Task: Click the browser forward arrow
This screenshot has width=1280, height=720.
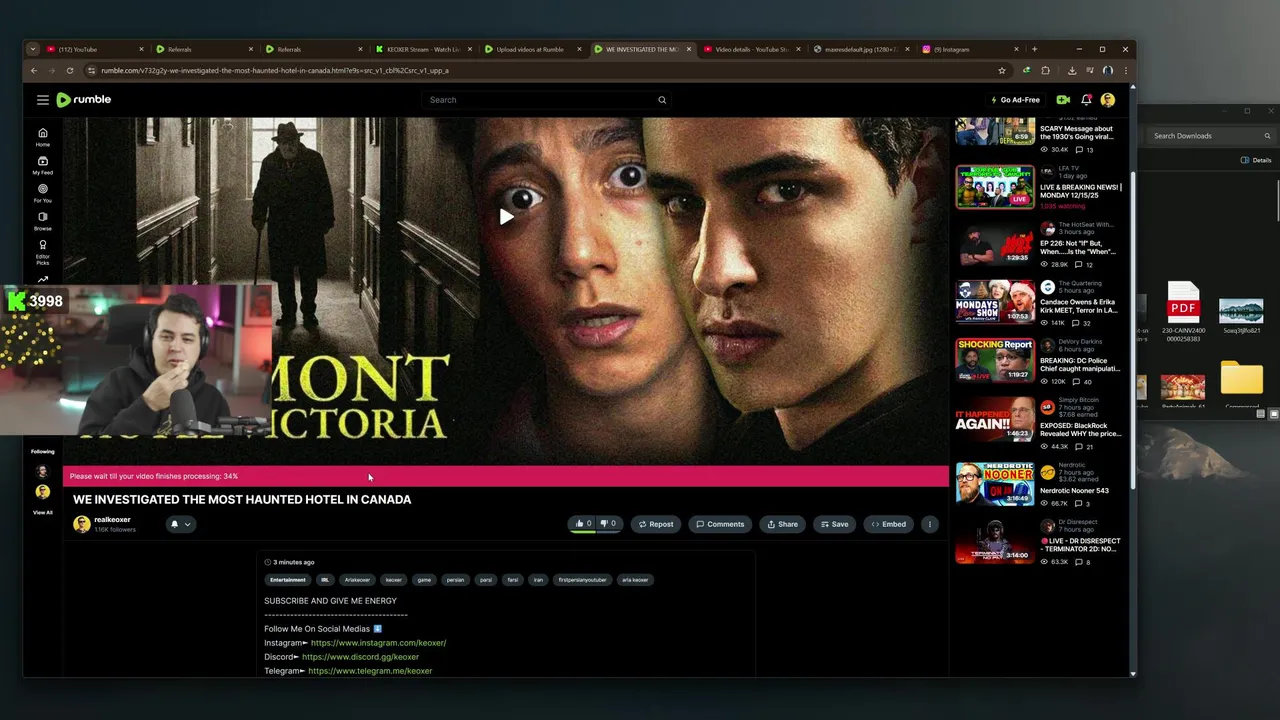Action: click(52, 71)
